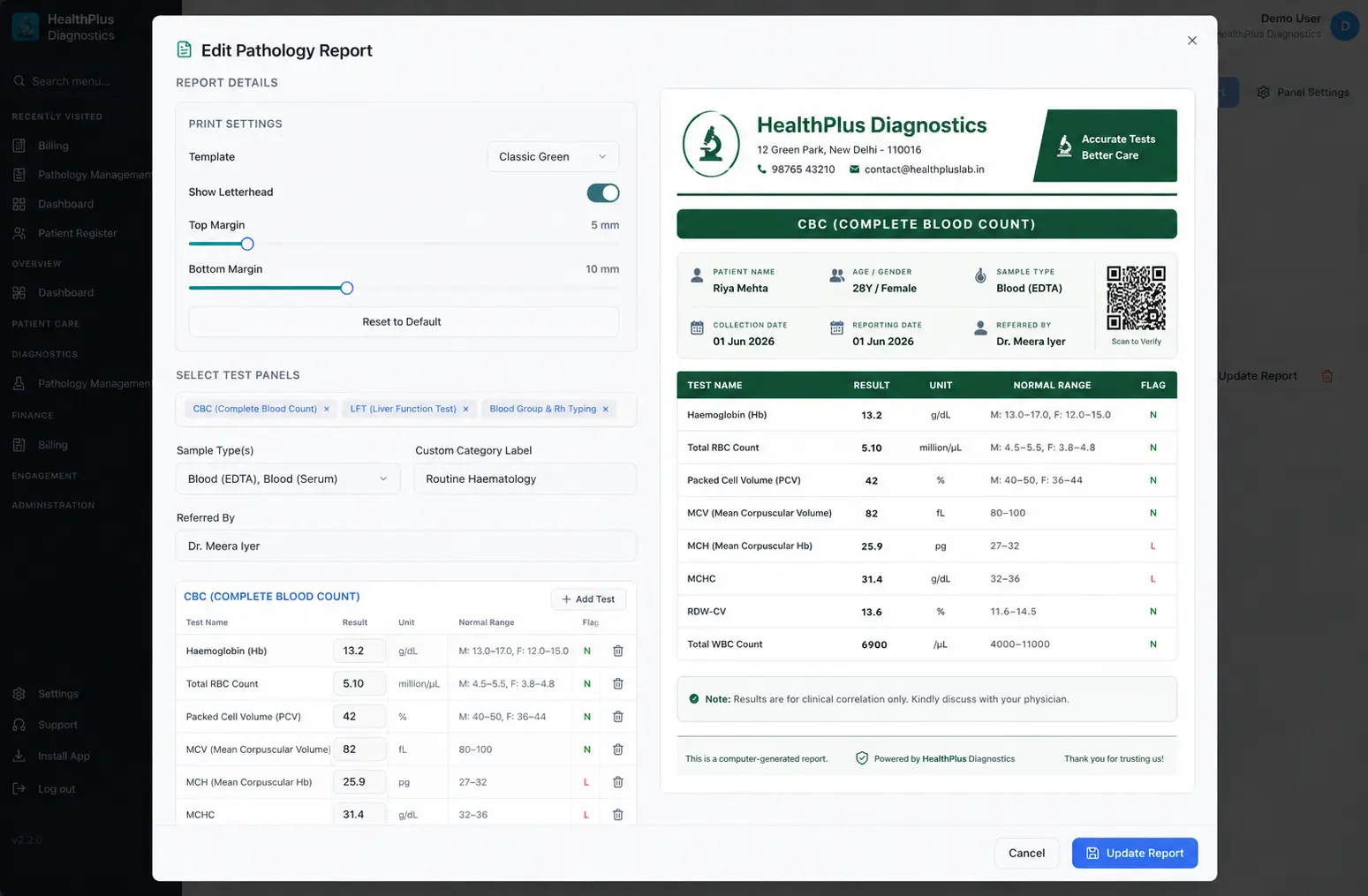Click the Add Test button
The width and height of the screenshot is (1368, 896).
pos(589,599)
